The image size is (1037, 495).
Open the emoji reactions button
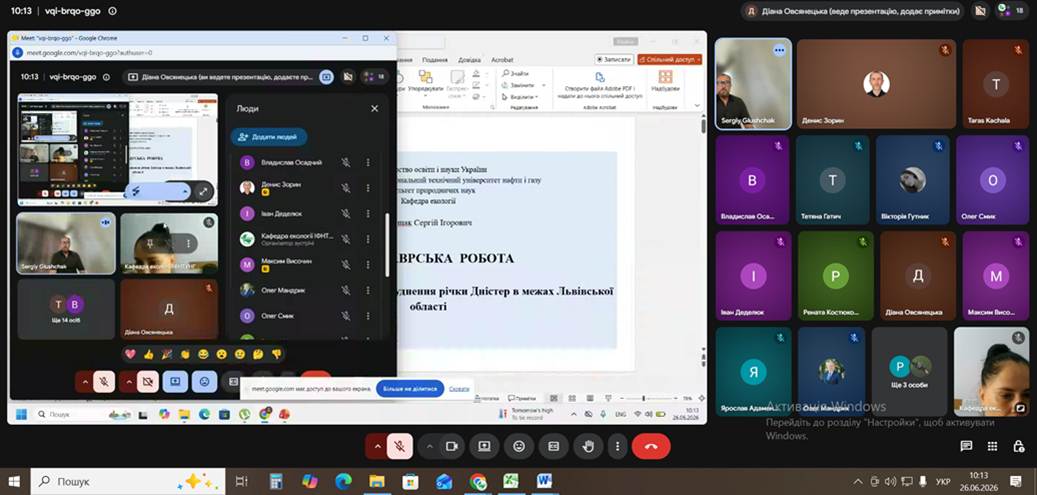click(519, 447)
